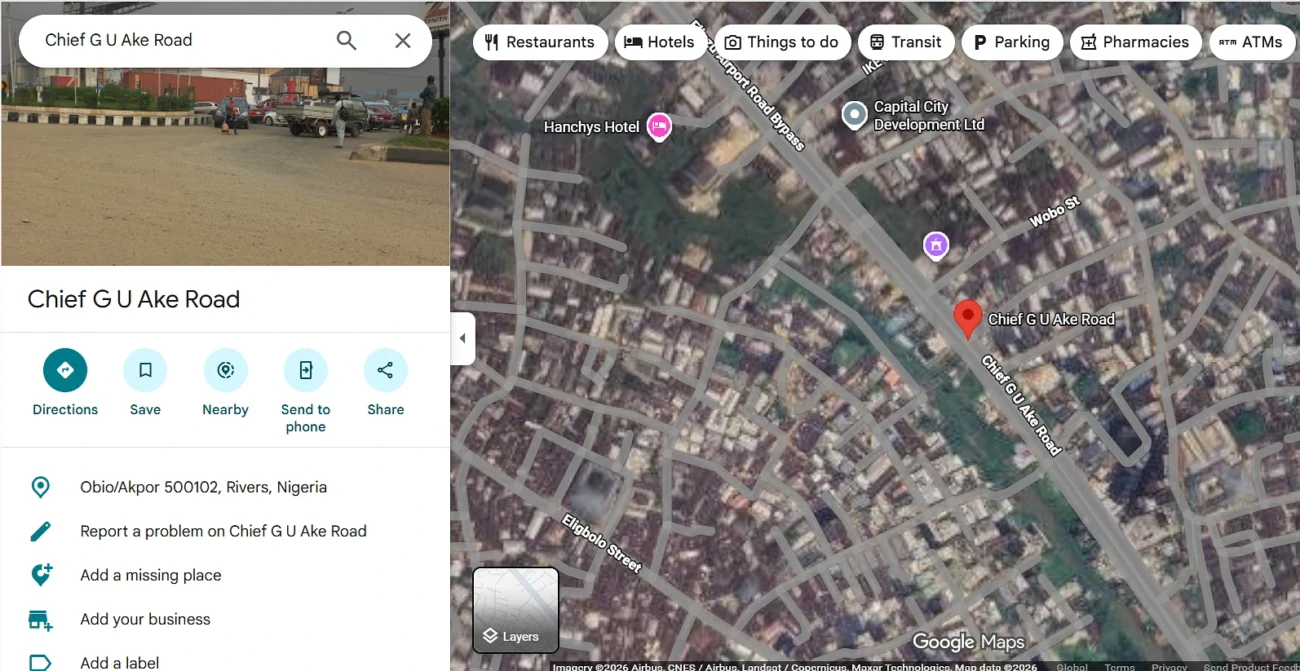The height and width of the screenshot is (671, 1300).
Task: Click the location pin icon beside the address
Action: pos(40,487)
